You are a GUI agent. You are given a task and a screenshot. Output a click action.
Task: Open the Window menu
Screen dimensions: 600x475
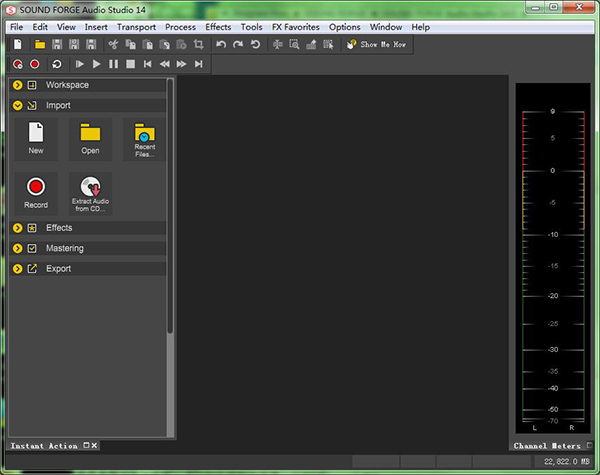point(386,27)
